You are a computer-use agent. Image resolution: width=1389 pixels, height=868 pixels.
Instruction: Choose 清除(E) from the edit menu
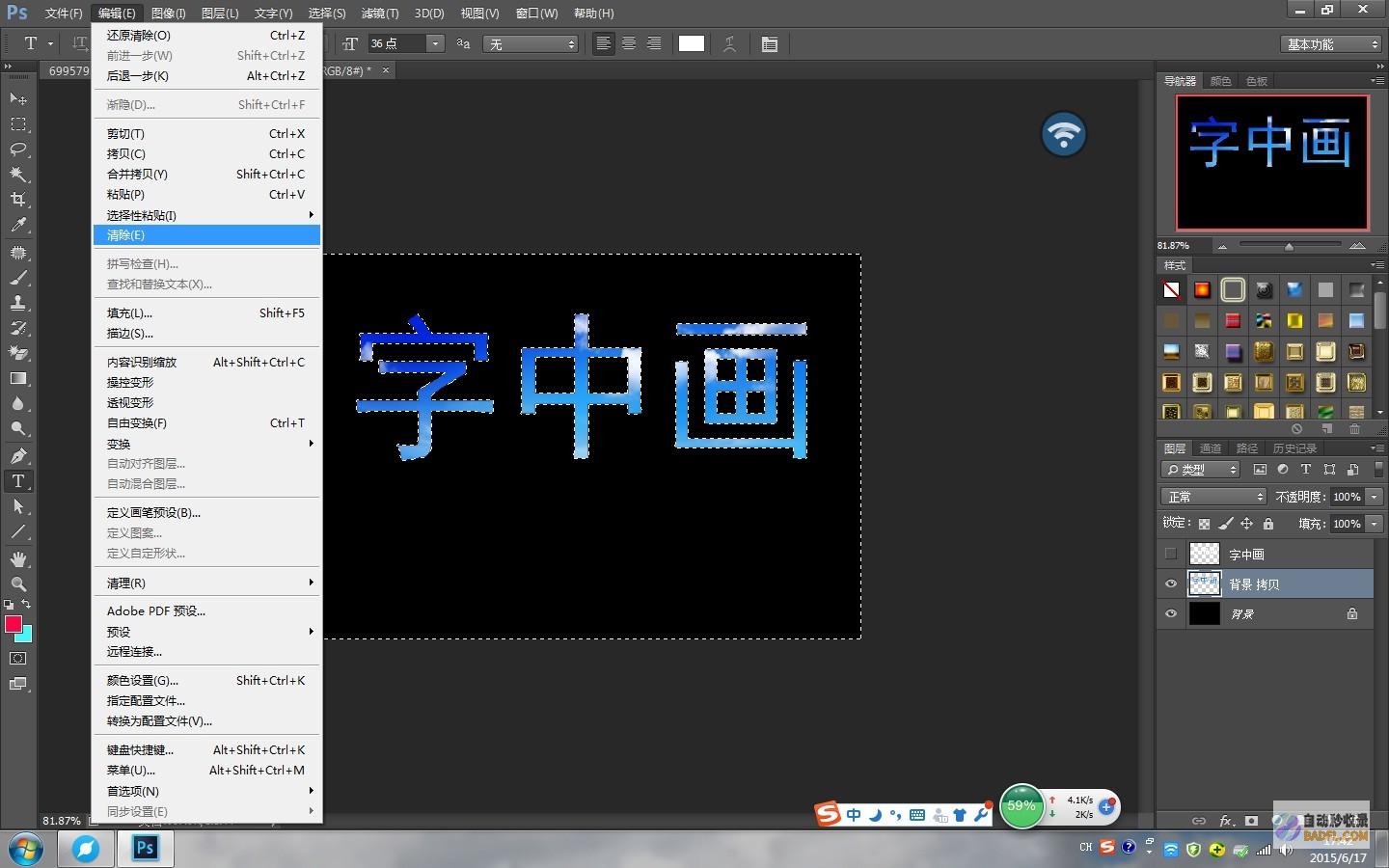click(x=206, y=235)
